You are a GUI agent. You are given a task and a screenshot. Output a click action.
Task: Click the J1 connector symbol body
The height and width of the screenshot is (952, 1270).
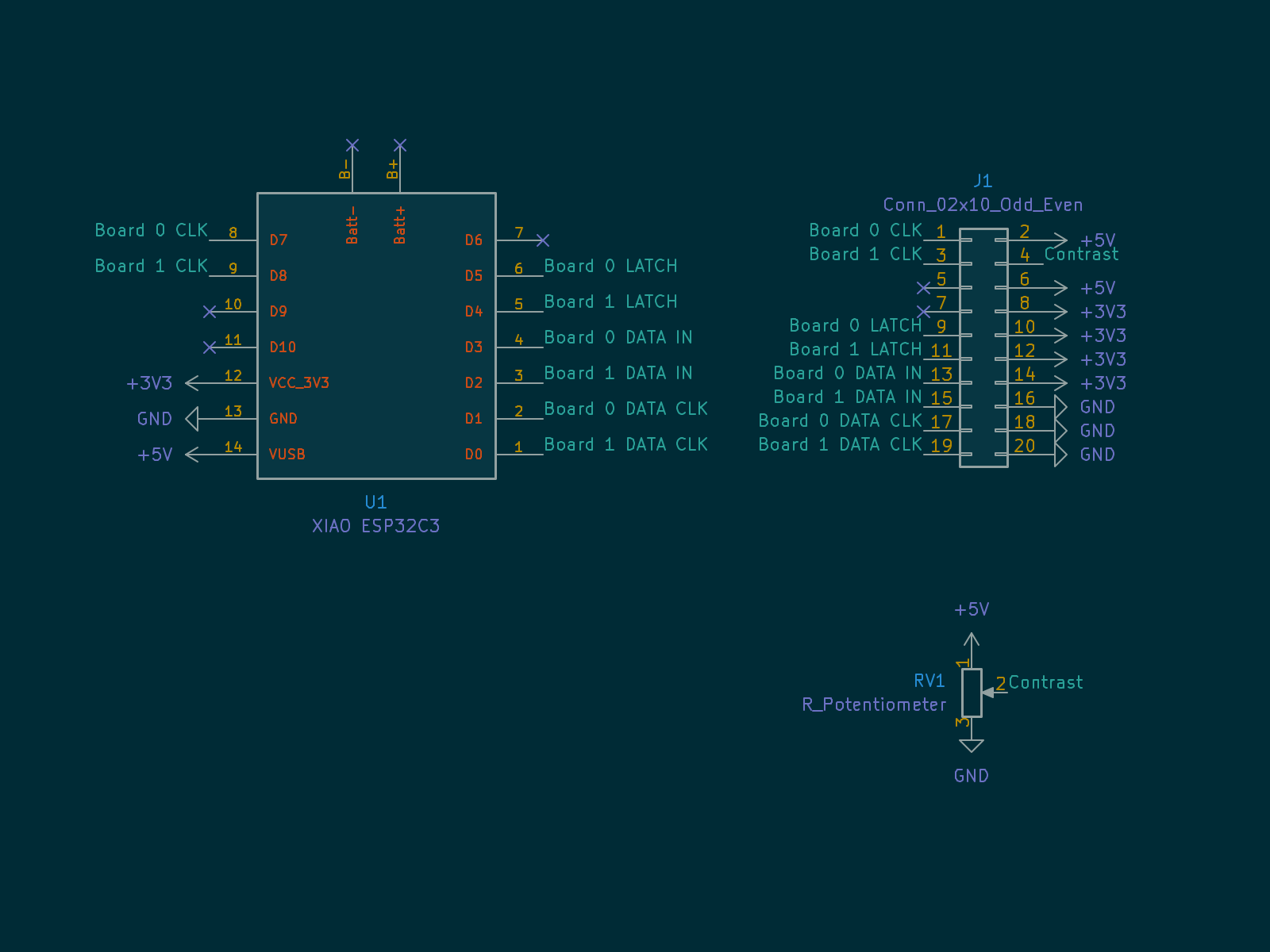[x=983, y=347]
